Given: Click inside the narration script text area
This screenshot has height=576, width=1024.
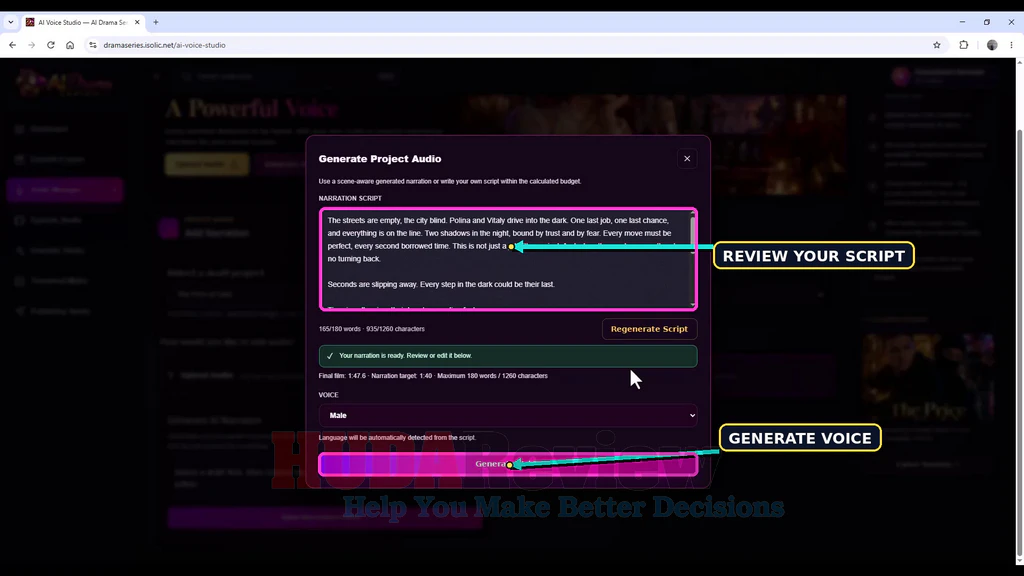Looking at the screenshot, I should click(507, 259).
